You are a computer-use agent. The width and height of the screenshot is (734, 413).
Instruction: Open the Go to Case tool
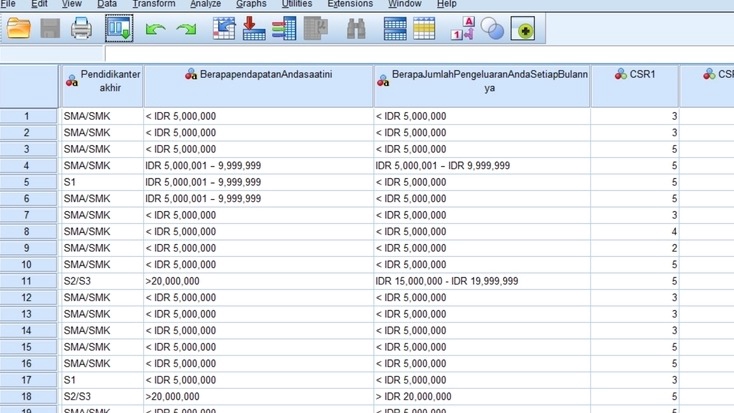224,29
